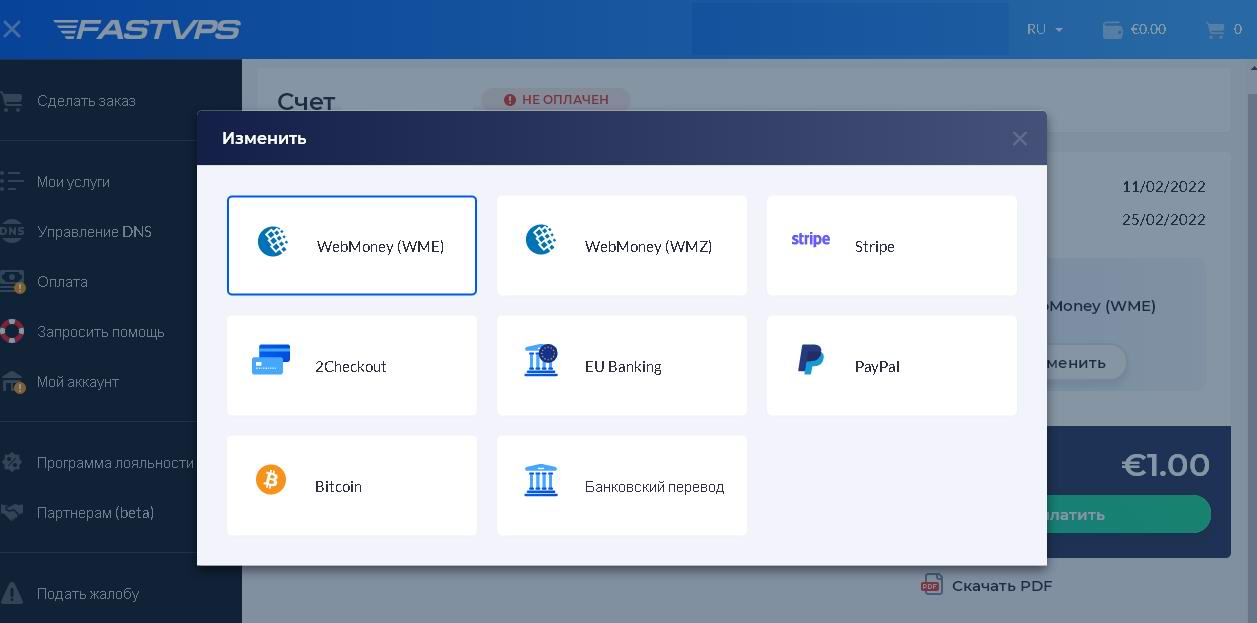Screen dimensions: 1257x623
Task: Close the Изменить dialog
Action: (x=1019, y=139)
